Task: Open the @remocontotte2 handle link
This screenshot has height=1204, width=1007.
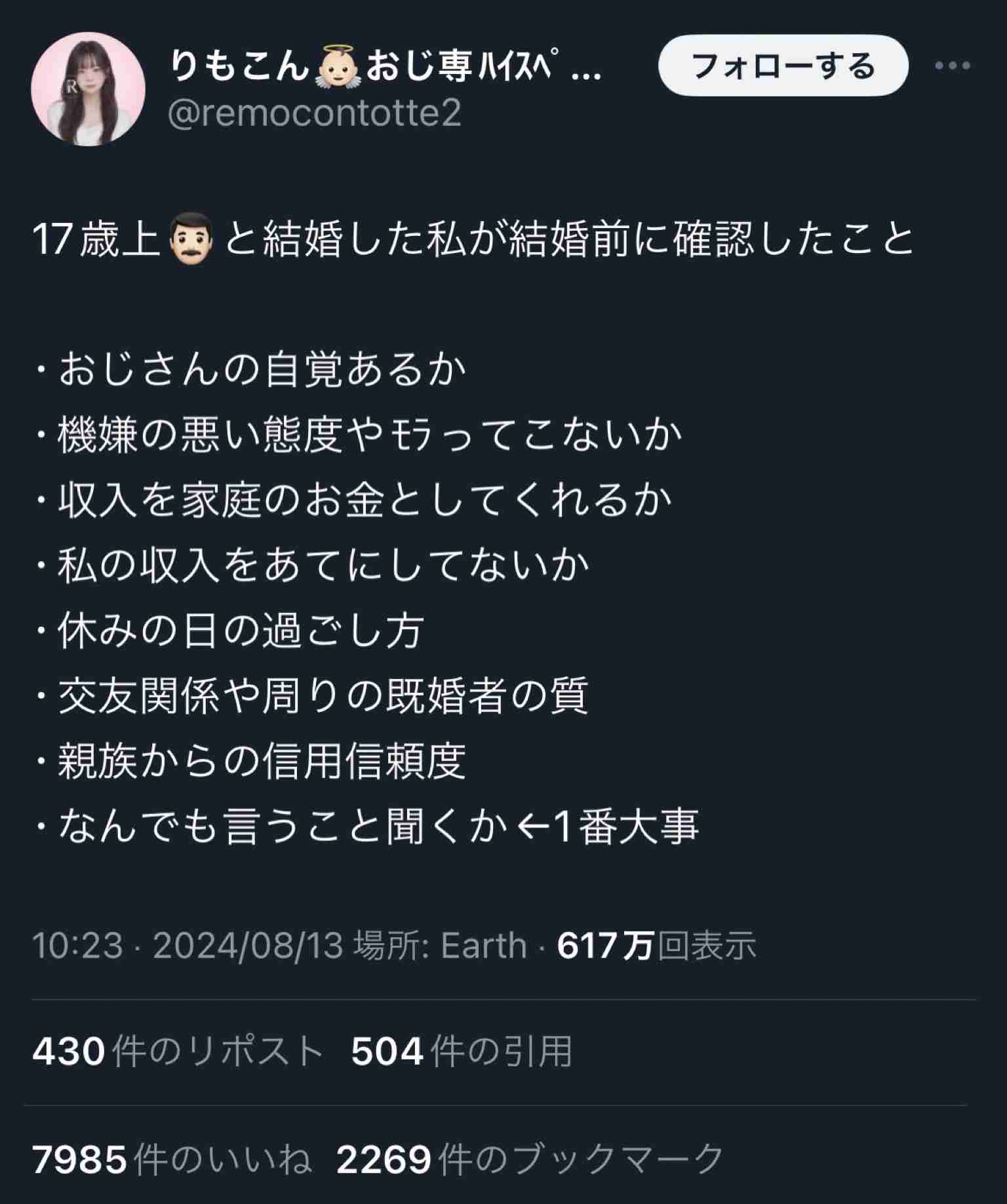Action: [x=315, y=113]
